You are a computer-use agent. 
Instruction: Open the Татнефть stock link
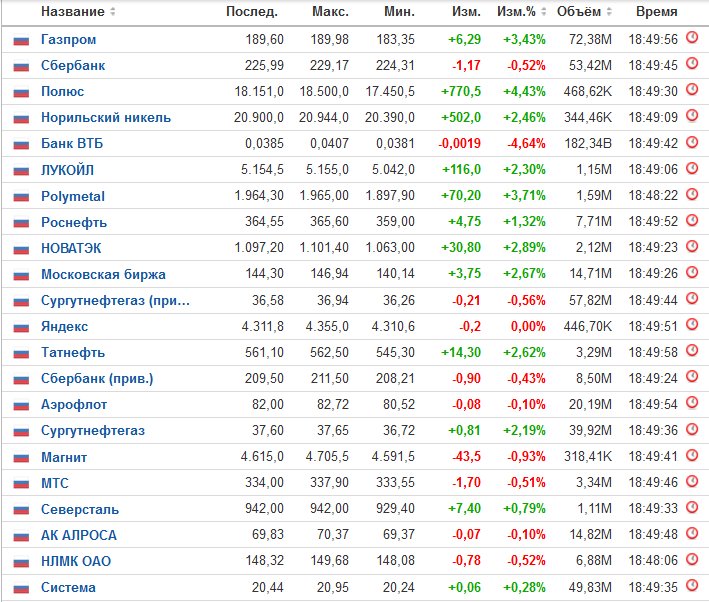[73, 352]
